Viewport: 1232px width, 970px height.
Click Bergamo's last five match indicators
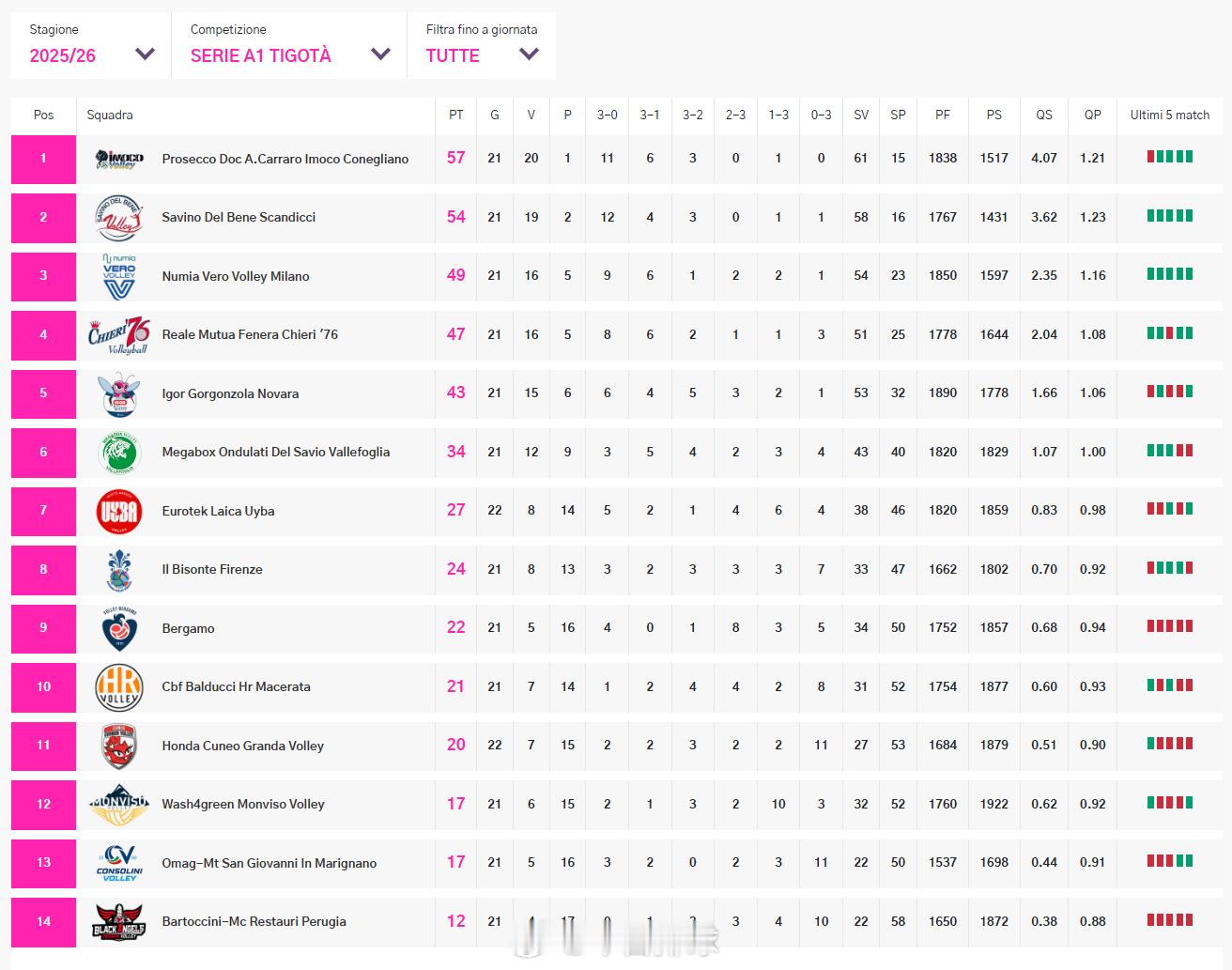coord(1169,626)
